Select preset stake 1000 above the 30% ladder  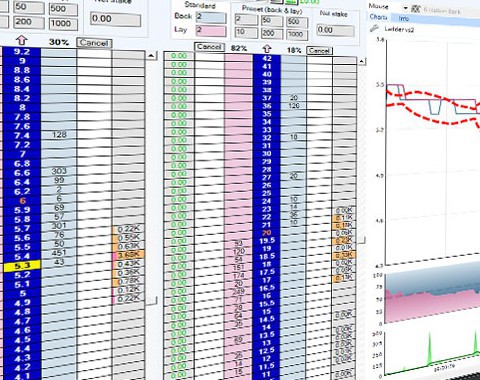tap(63, 24)
